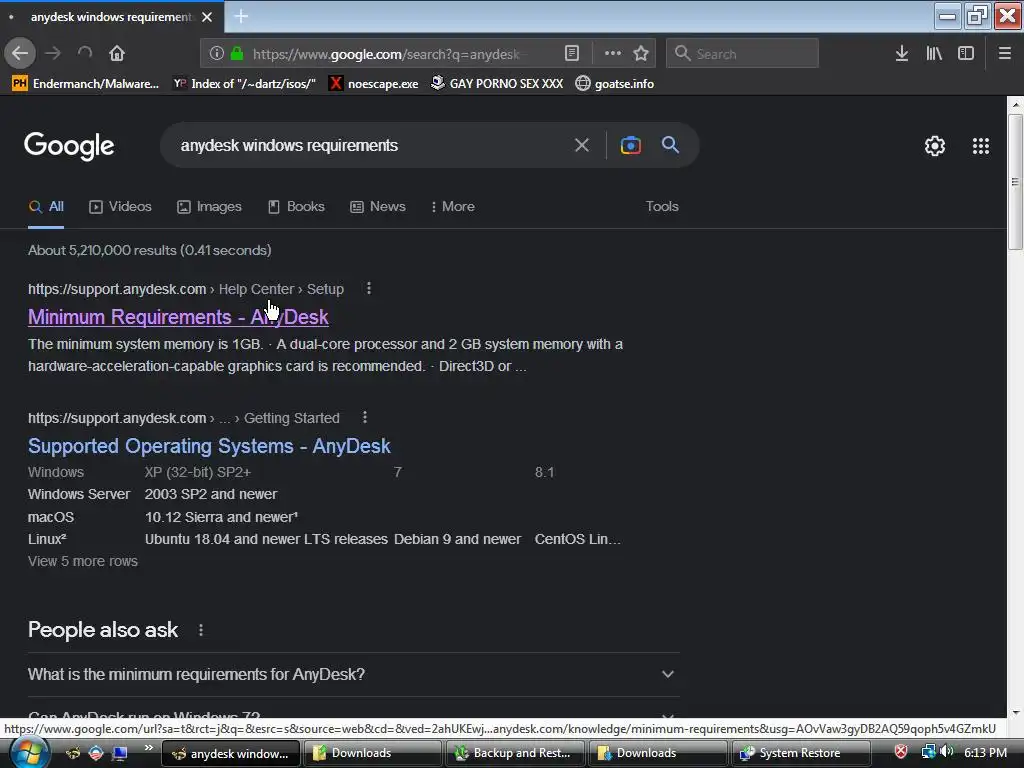Click View 5 more rows
This screenshot has height=768, width=1024.
coord(83,561)
